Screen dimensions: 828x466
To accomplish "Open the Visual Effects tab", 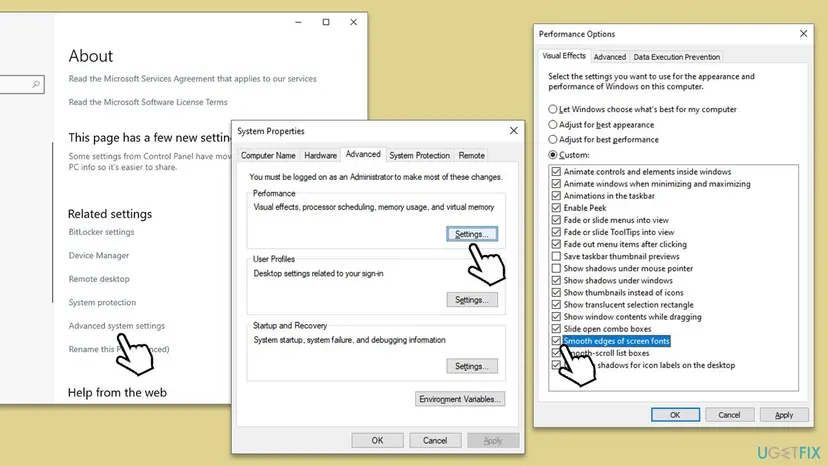I will (x=564, y=56).
